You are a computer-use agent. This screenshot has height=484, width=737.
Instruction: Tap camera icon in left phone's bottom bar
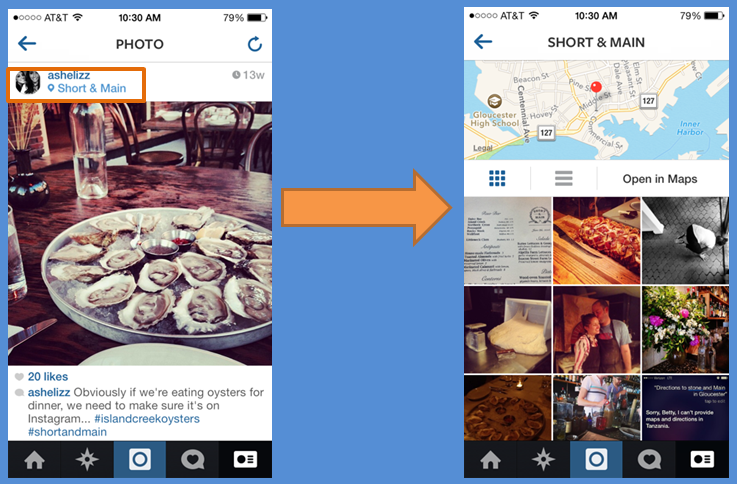[x=140, y=460]
